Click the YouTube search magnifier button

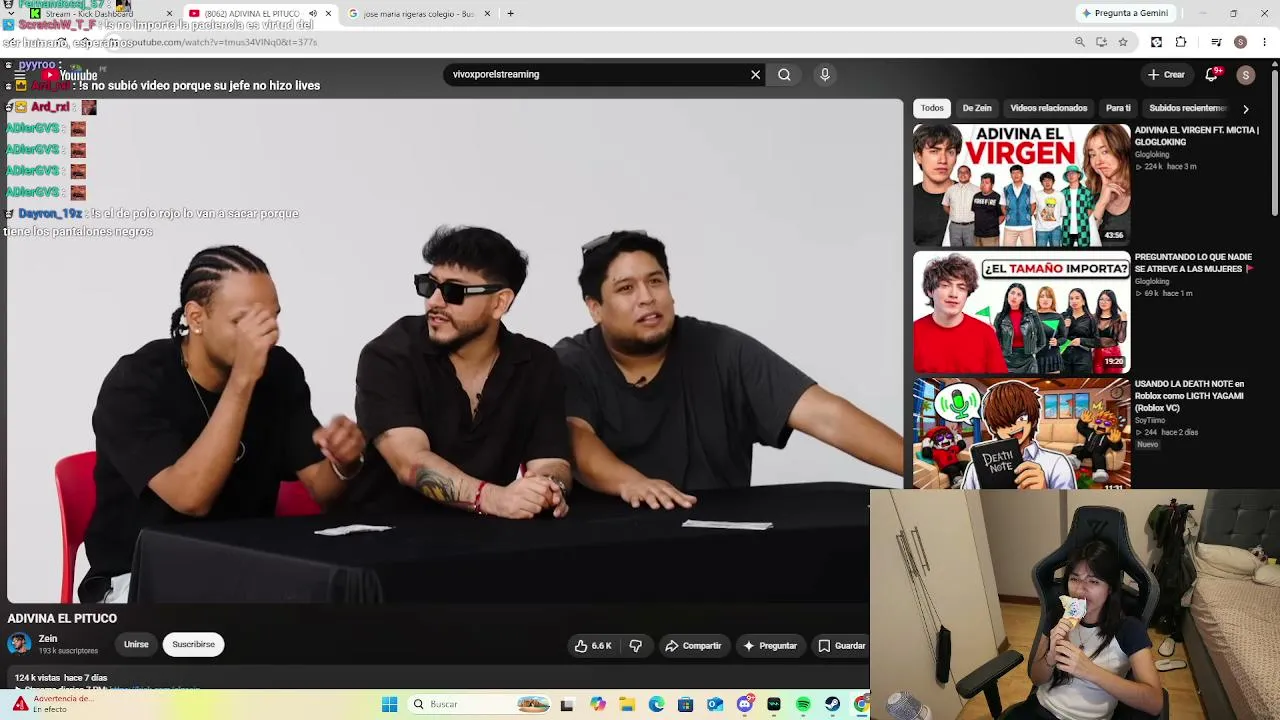(784, 74)
